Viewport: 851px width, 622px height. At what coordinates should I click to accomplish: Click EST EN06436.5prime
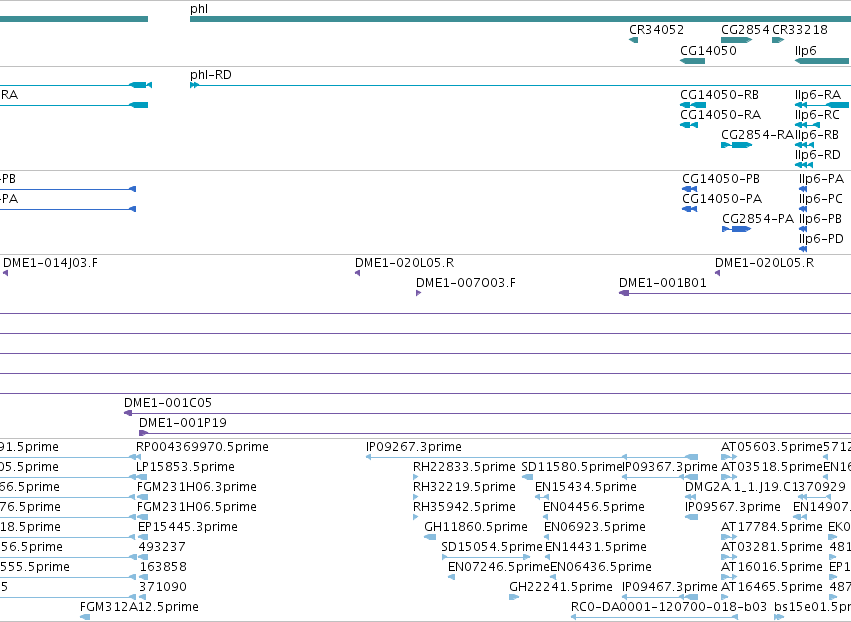pos(601,567)
